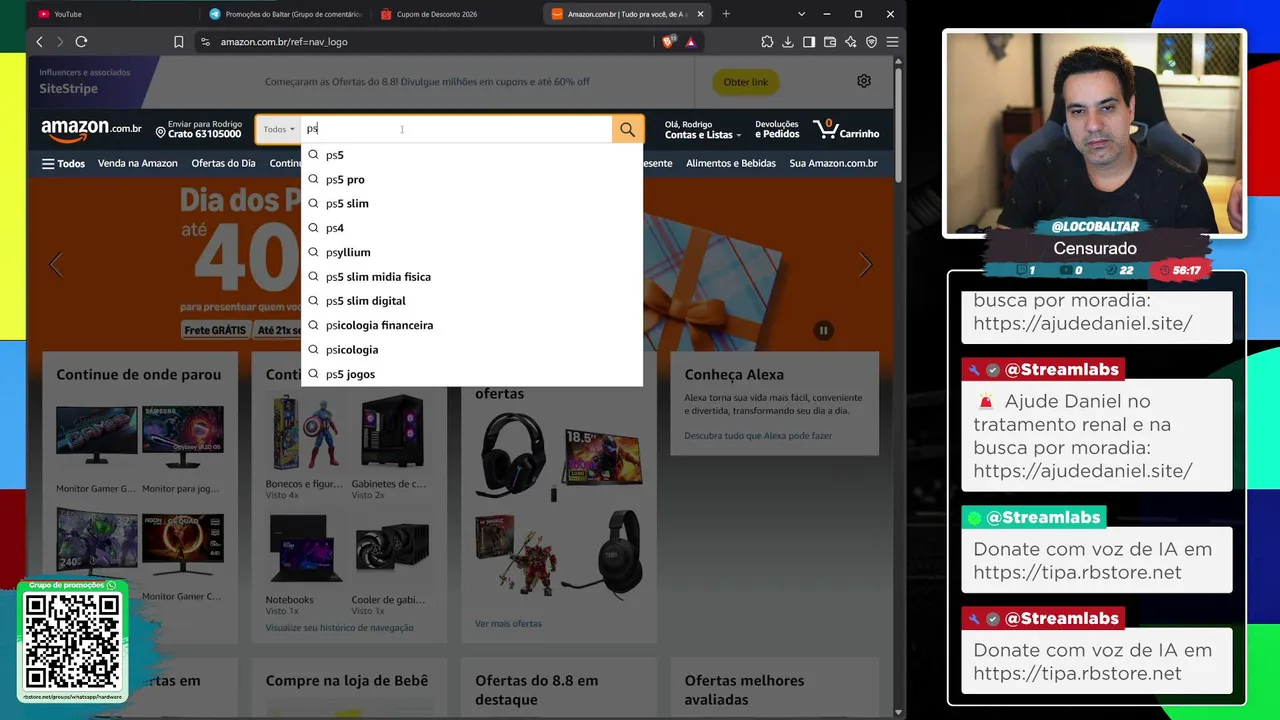Open SiteStripe settings gear
Viewport: 1280px width, 720px height.
point(864,81)
